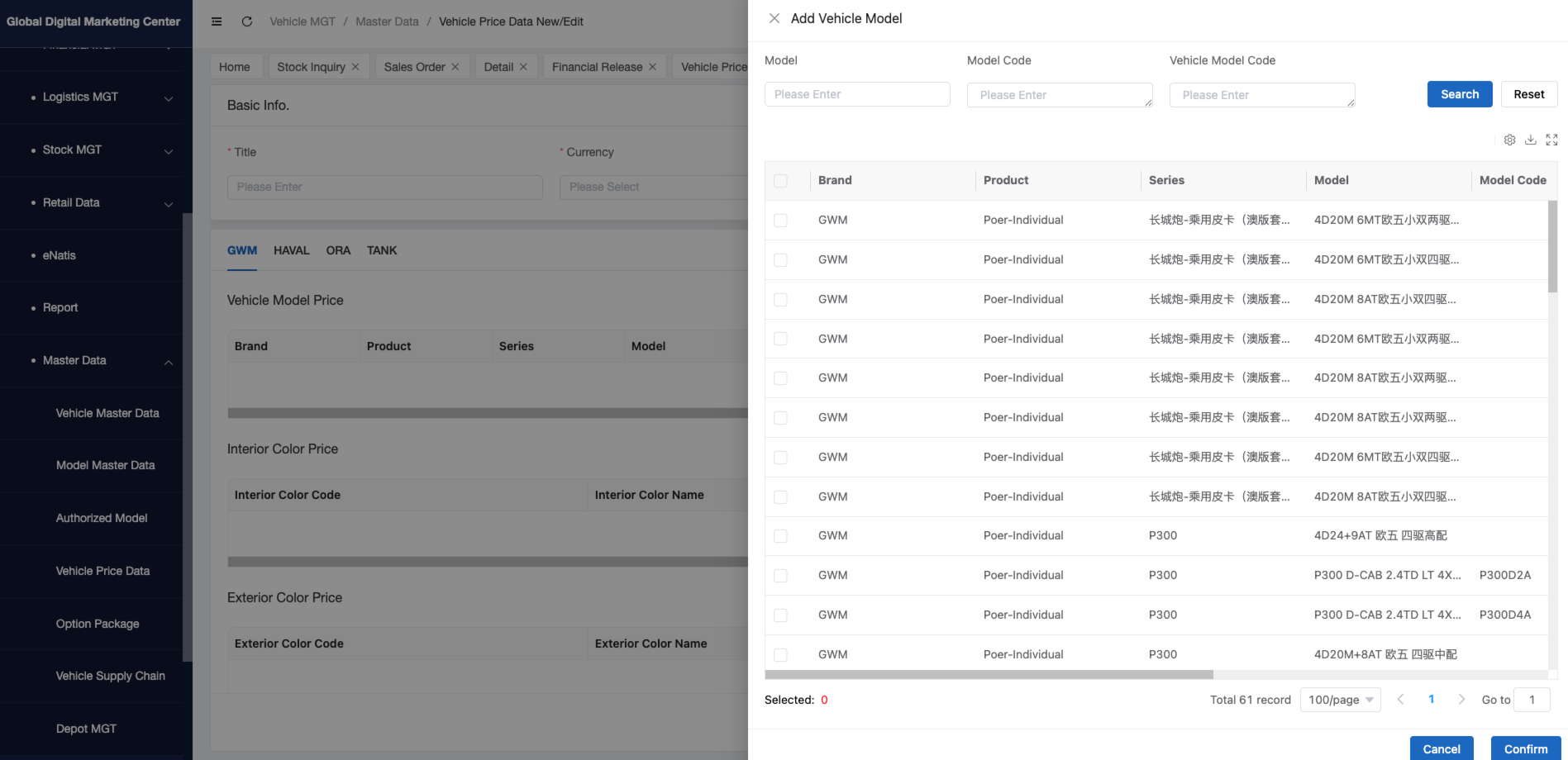The height and width of the screenshot is (760, 1568).
Task: Click the Confirm button
Action: [x=1526, y=748]
